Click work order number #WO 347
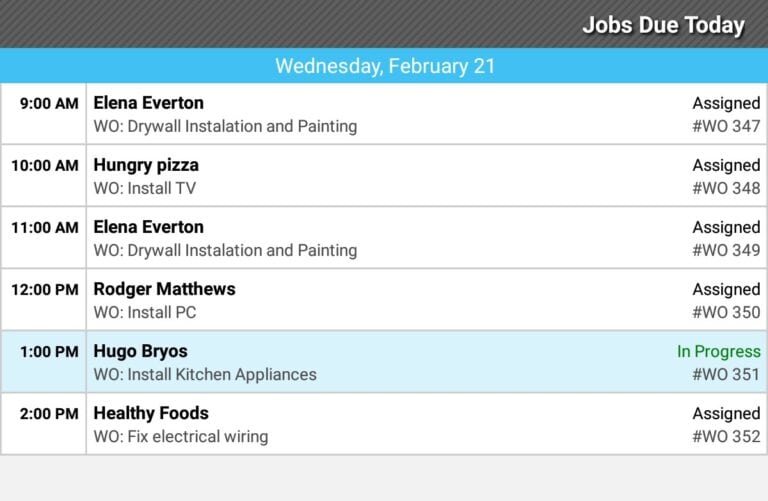Viewport: 768px width, 501px height. pyautogui.click(x=726, y=127)
